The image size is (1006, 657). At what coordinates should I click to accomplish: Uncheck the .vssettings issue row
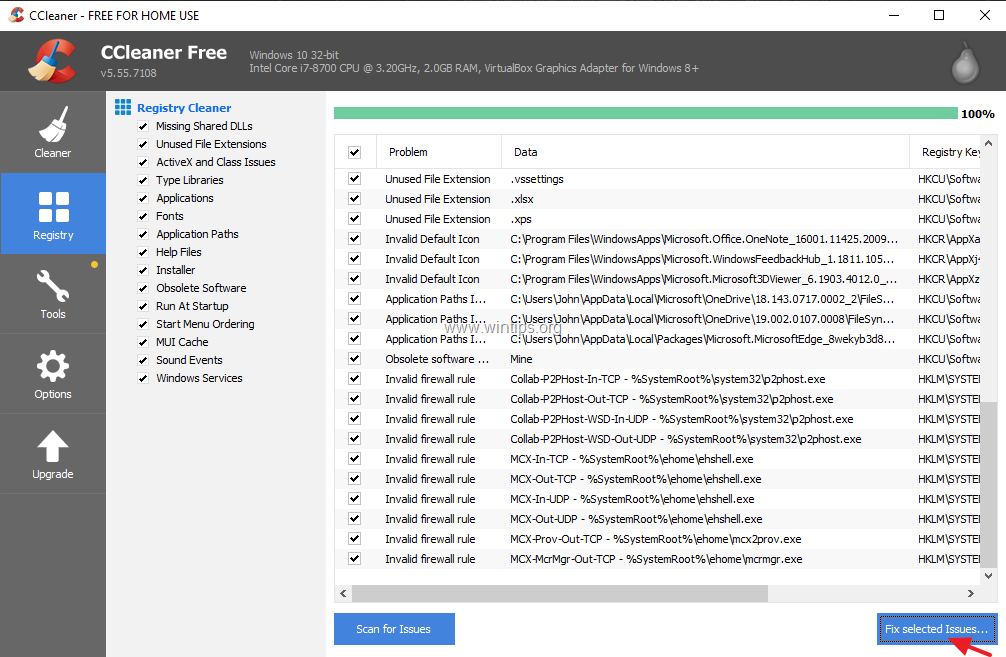(354, 179)
